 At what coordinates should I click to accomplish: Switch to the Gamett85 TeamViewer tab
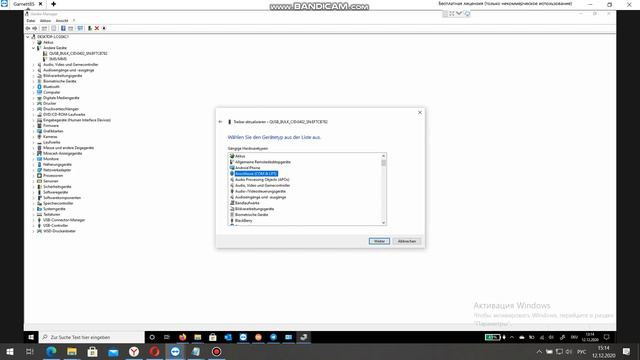pos(24,4)
